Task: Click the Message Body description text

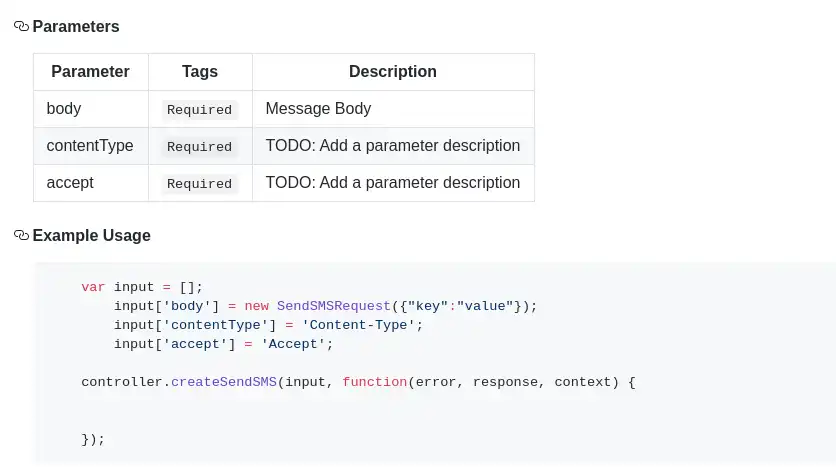Action: 318,109
